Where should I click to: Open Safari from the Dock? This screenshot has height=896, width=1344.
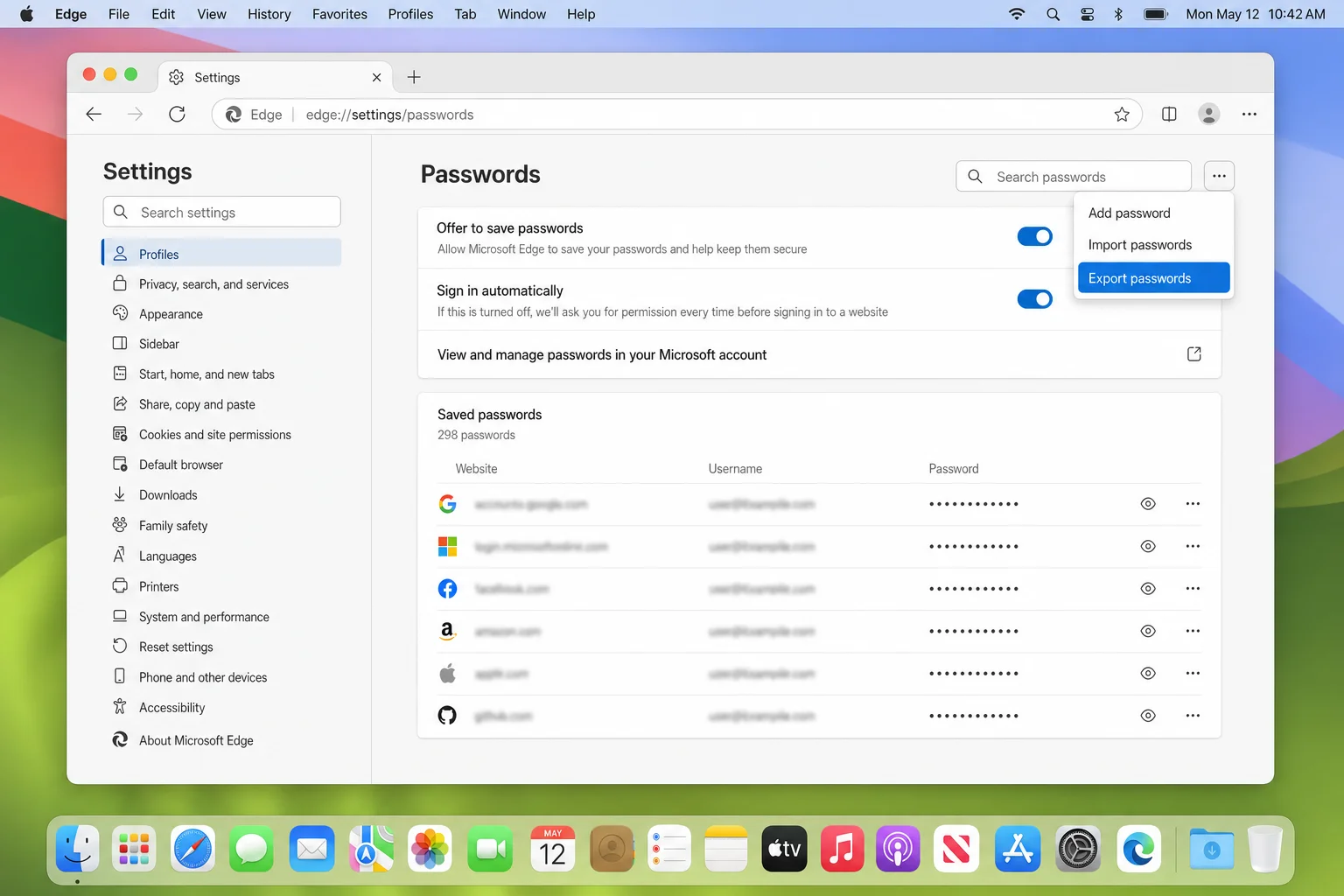(x=192, y=849)
